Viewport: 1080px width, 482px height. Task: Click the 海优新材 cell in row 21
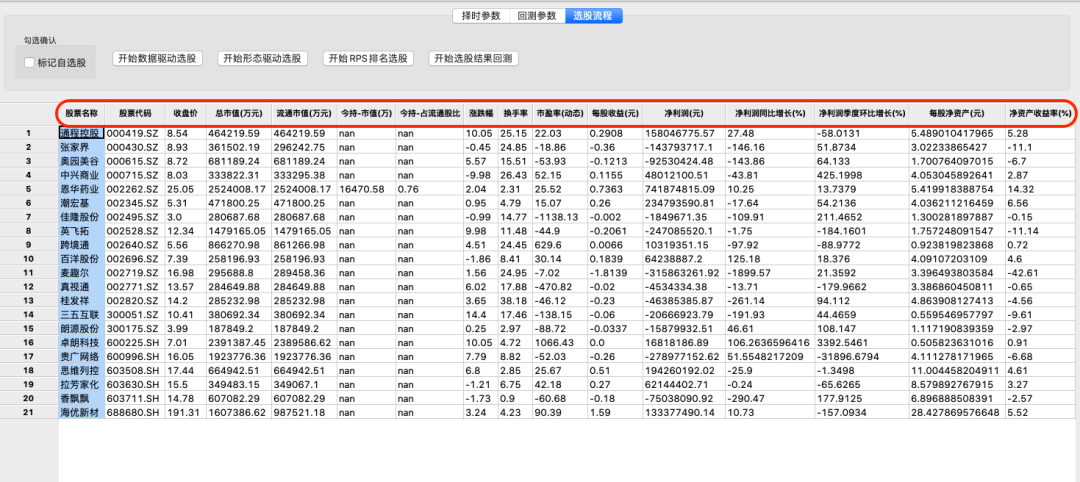point(82,412)
